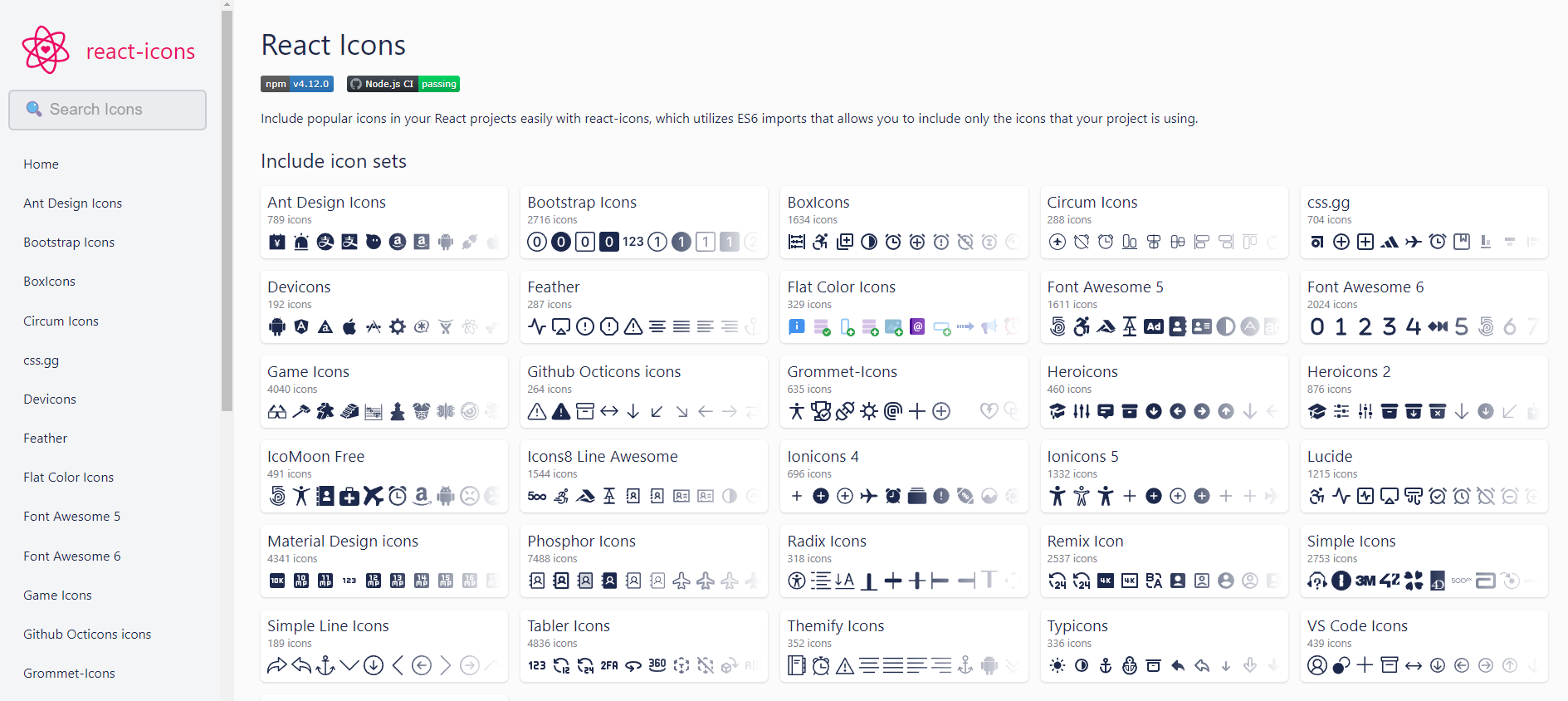1568x701 pixels.
Task: Click the 10K icon in Material Design icons card
Action: point(277,581)
